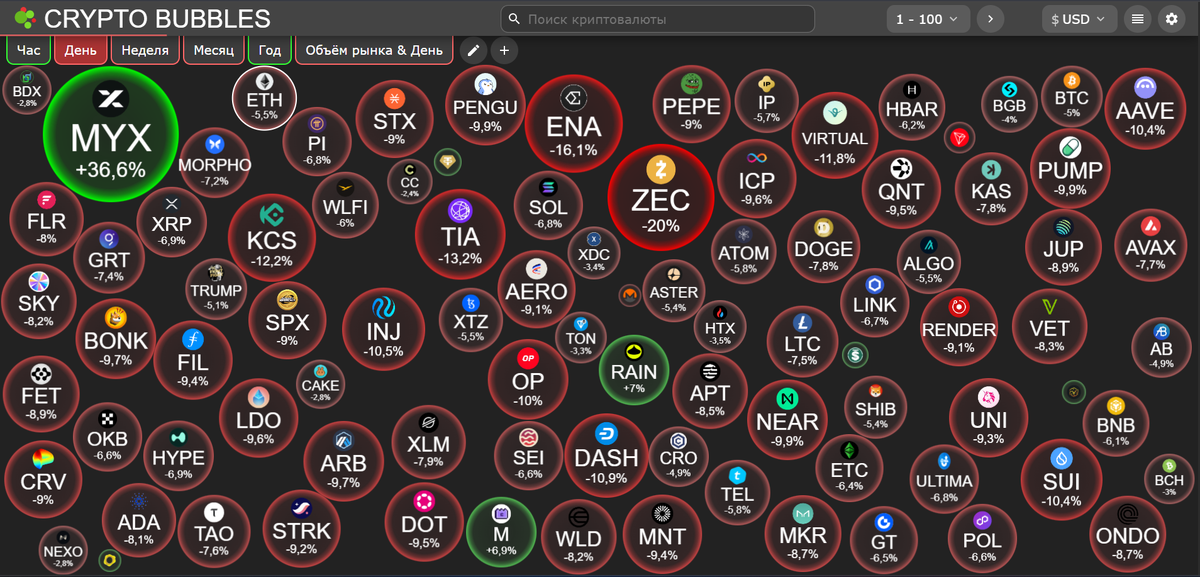Viewport: 1200px width, 577px height.
Task: Open the MYX bubble
Action: pyautogui.click(x=111, y=133)
